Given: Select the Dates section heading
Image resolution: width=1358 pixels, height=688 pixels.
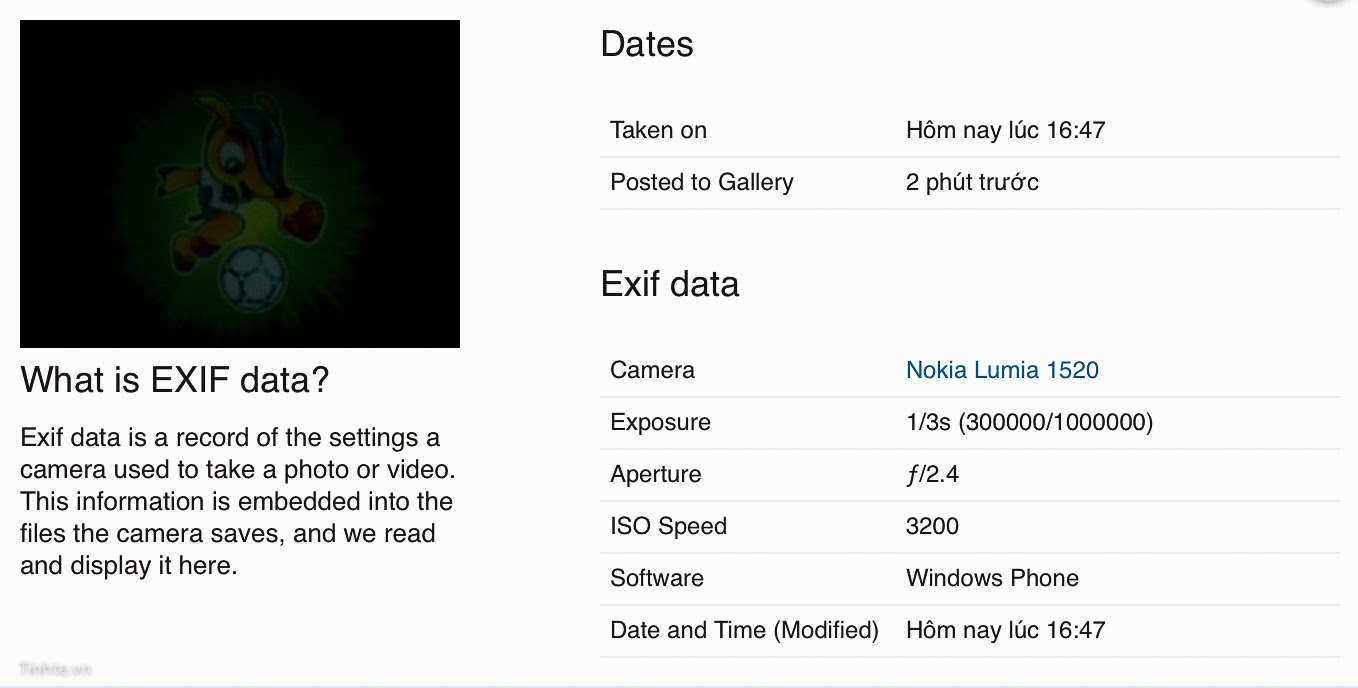Looking at the screenshot, I should 647,44.
